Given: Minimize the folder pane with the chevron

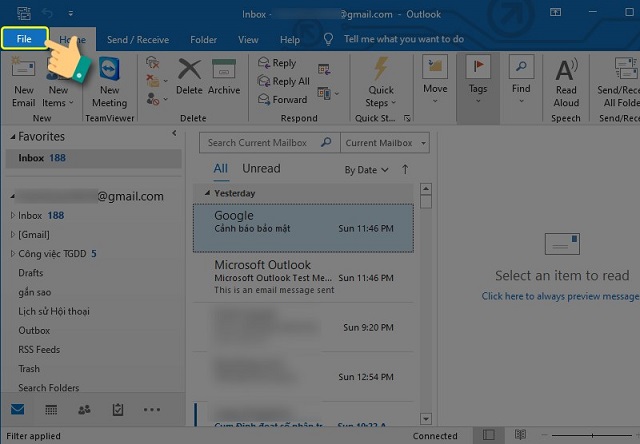Looking at the screenshot, I should click(x=174, y=133).
